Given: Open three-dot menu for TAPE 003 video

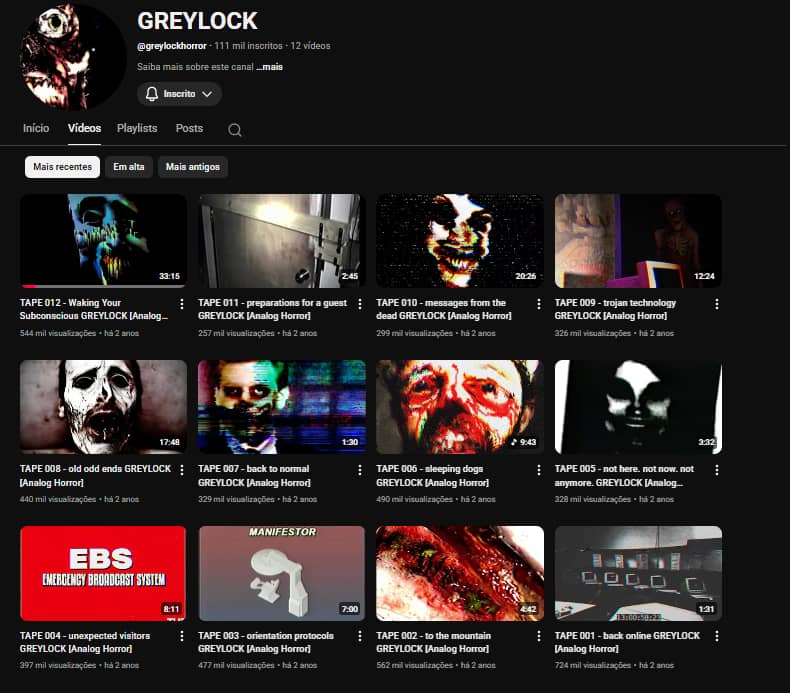Looking at the screenshot, I should click(360, 637).
